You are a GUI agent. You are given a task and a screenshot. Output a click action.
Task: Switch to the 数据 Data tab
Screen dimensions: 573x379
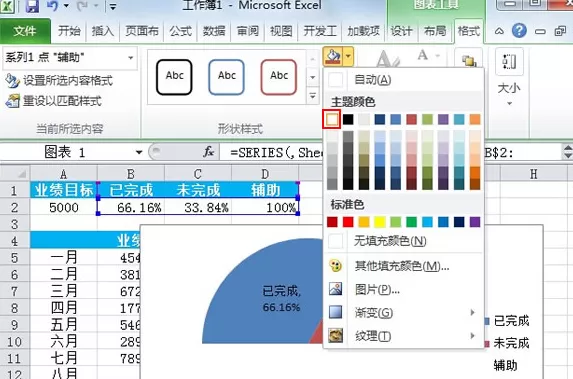click(214, 31)
